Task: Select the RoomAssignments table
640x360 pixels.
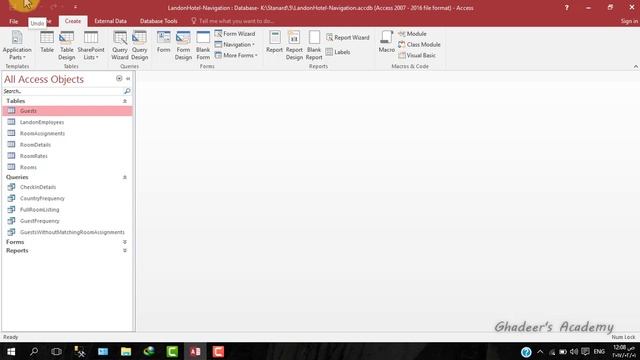Action: [67, 133]
